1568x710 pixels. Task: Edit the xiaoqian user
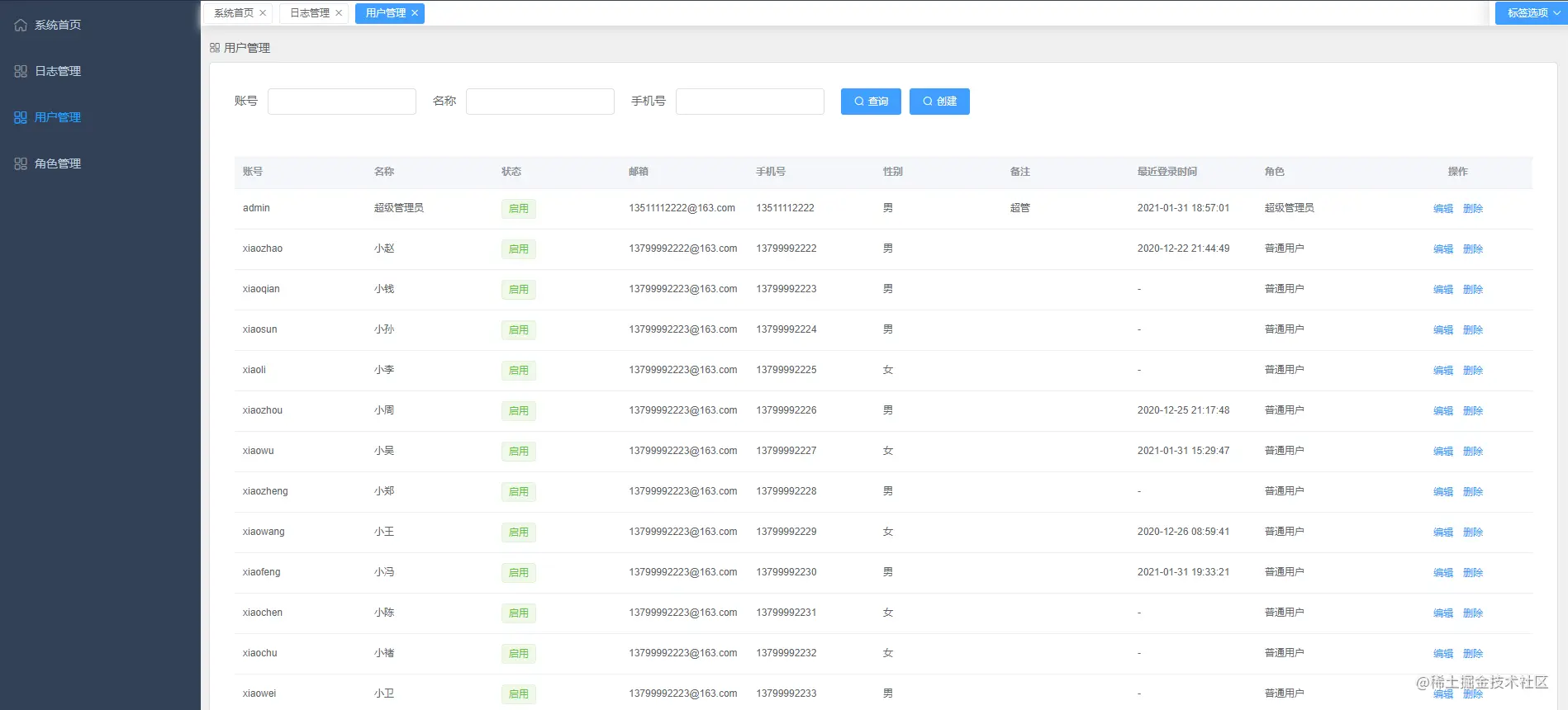click(x=1443, y=290)
